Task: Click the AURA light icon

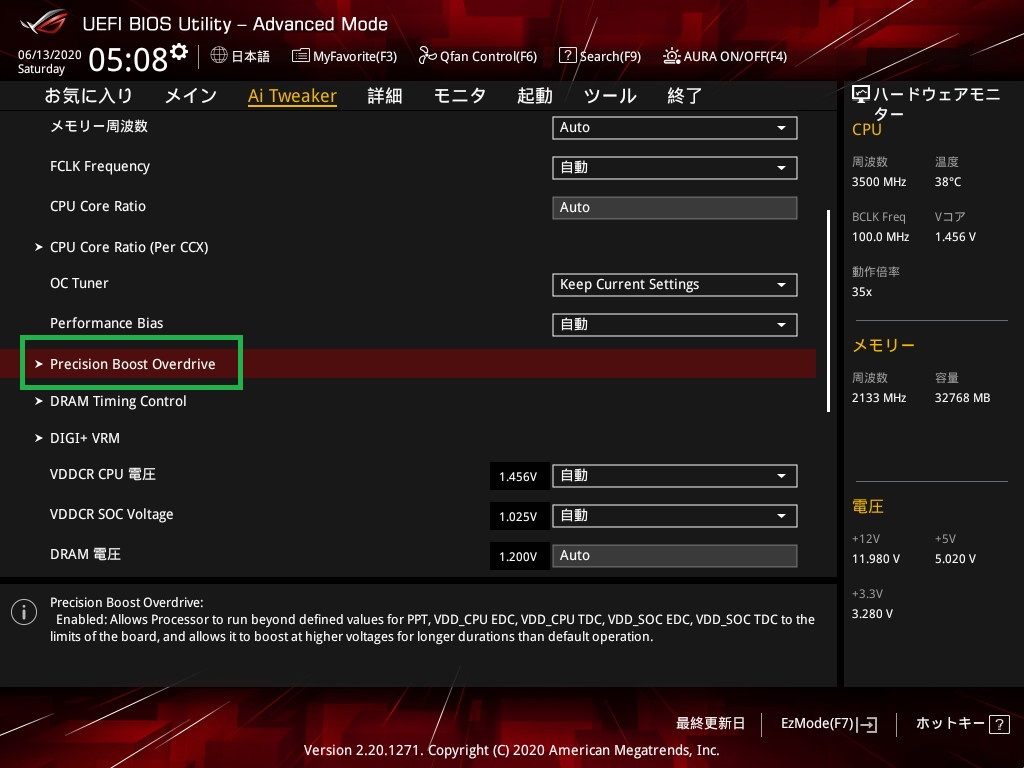Action: click(671, 56)
